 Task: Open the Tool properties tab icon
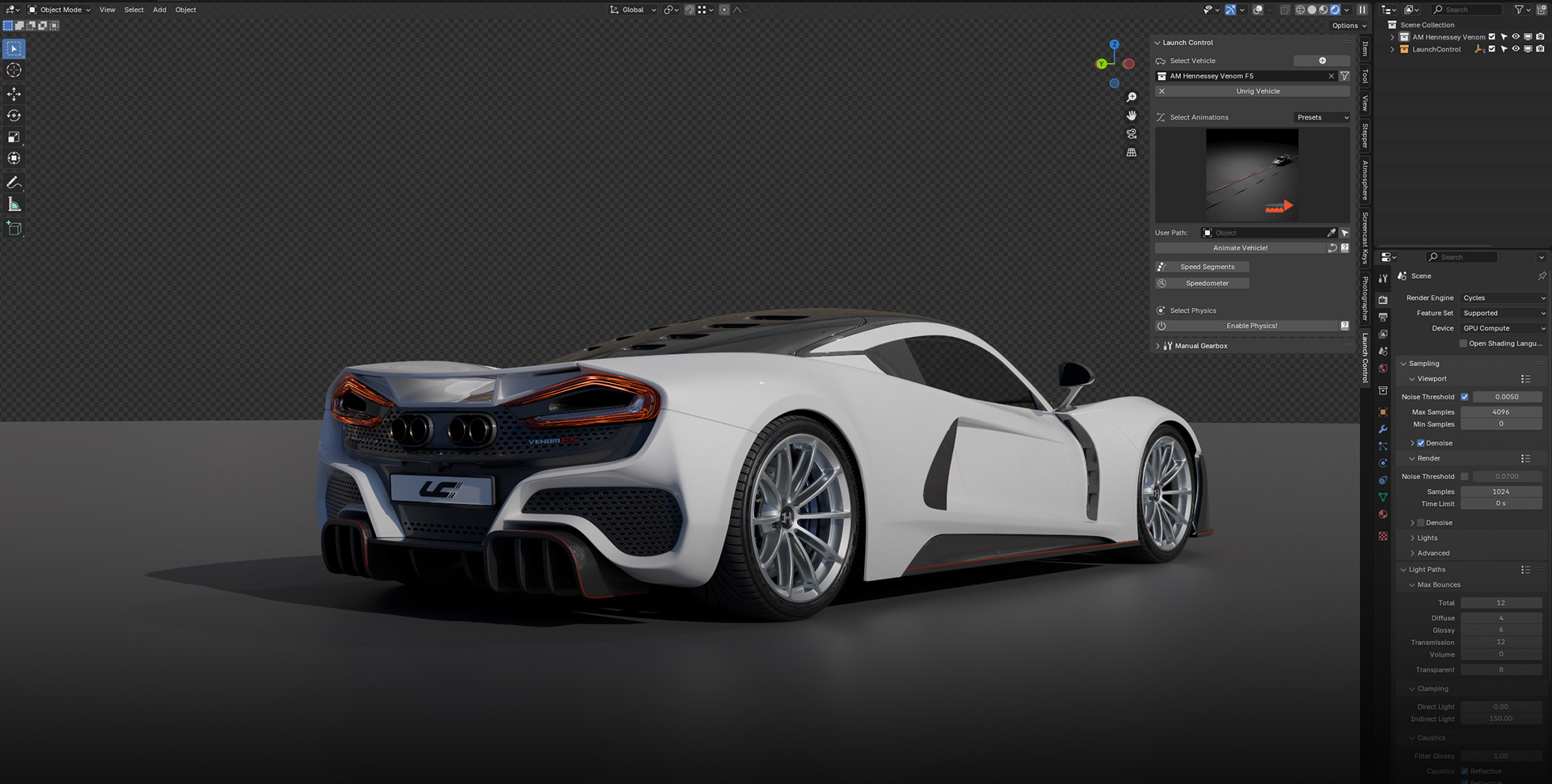click(1383, 278)
